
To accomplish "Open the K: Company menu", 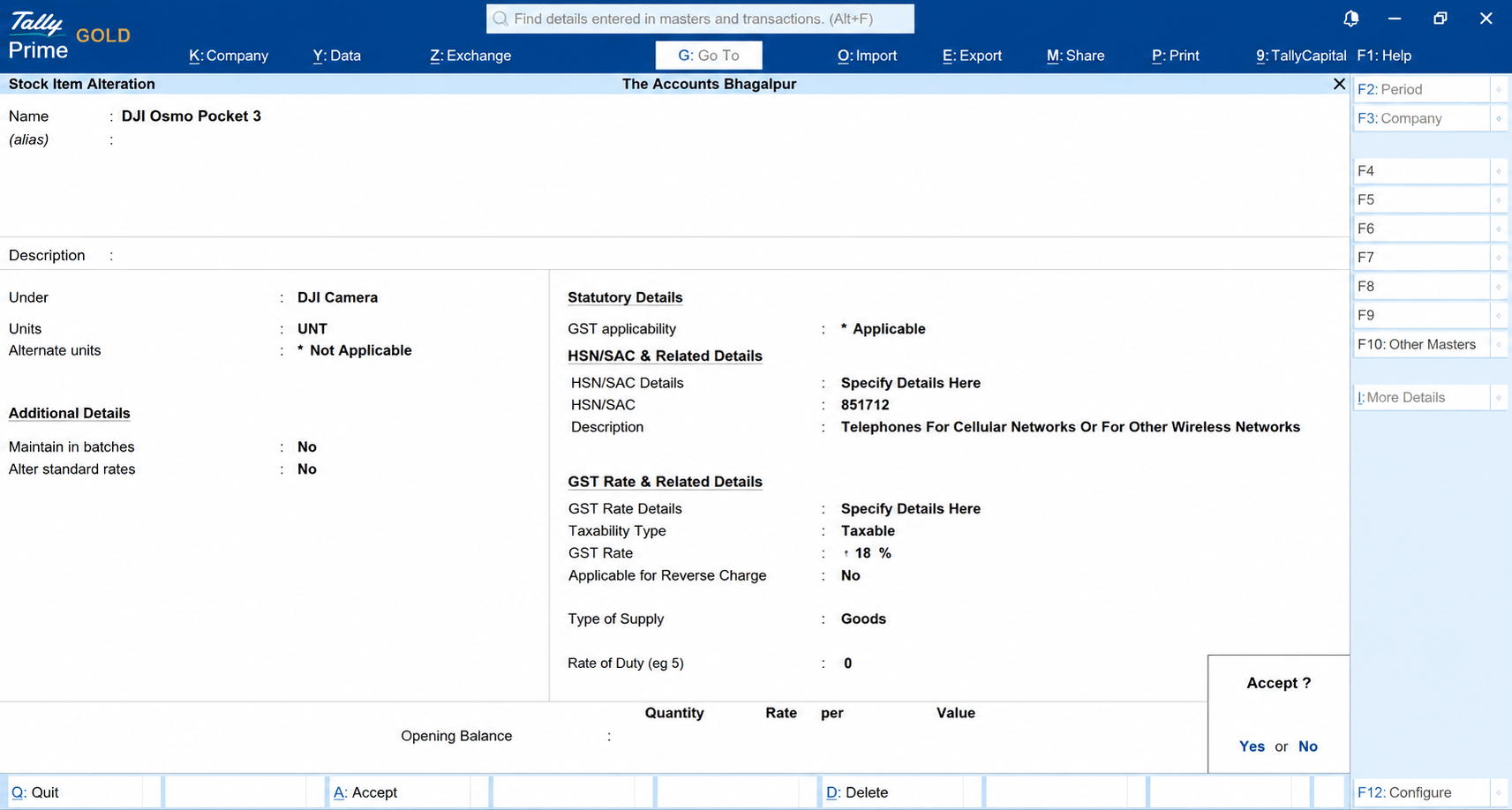I will (x=229, y=56).
